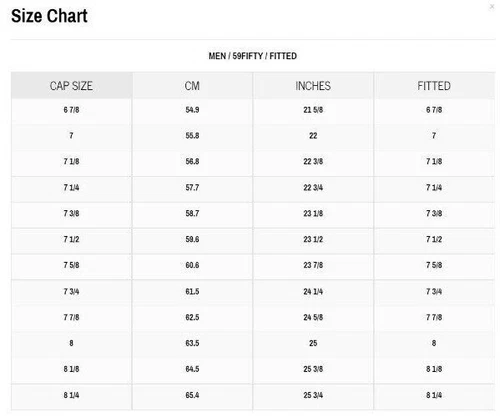Click the 54.9 CM value
Viewport: 500px width, 417px height.
pos(192,110)
